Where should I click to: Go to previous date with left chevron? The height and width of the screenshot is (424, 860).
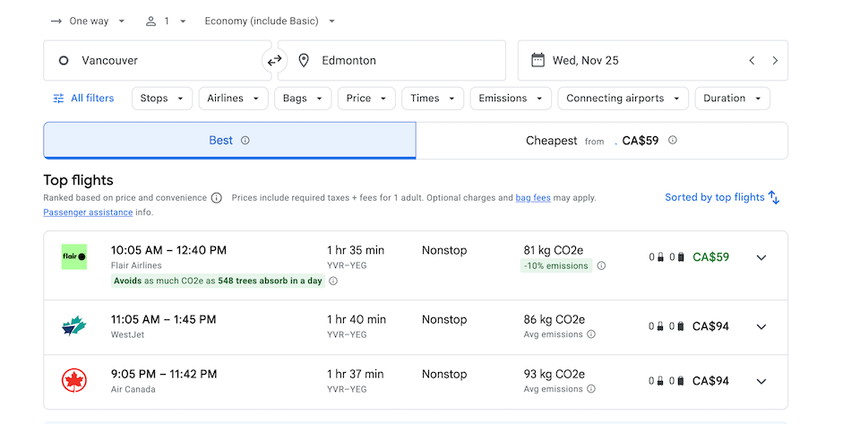(752, 60)
